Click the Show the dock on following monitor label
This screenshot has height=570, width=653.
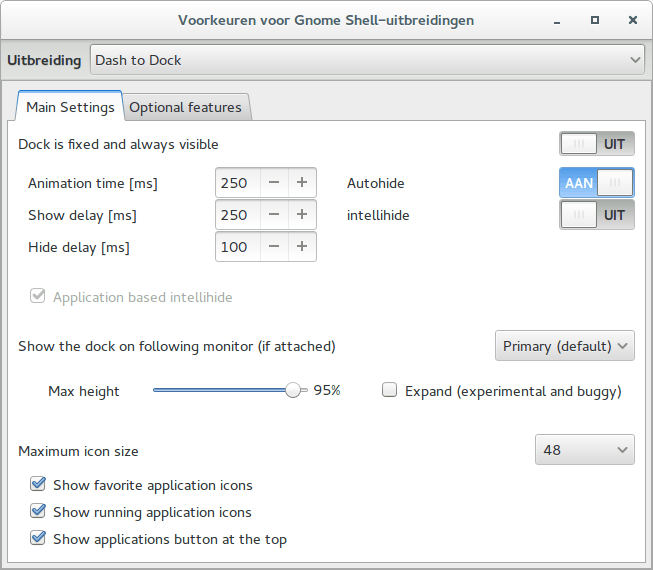coord(177,346)
